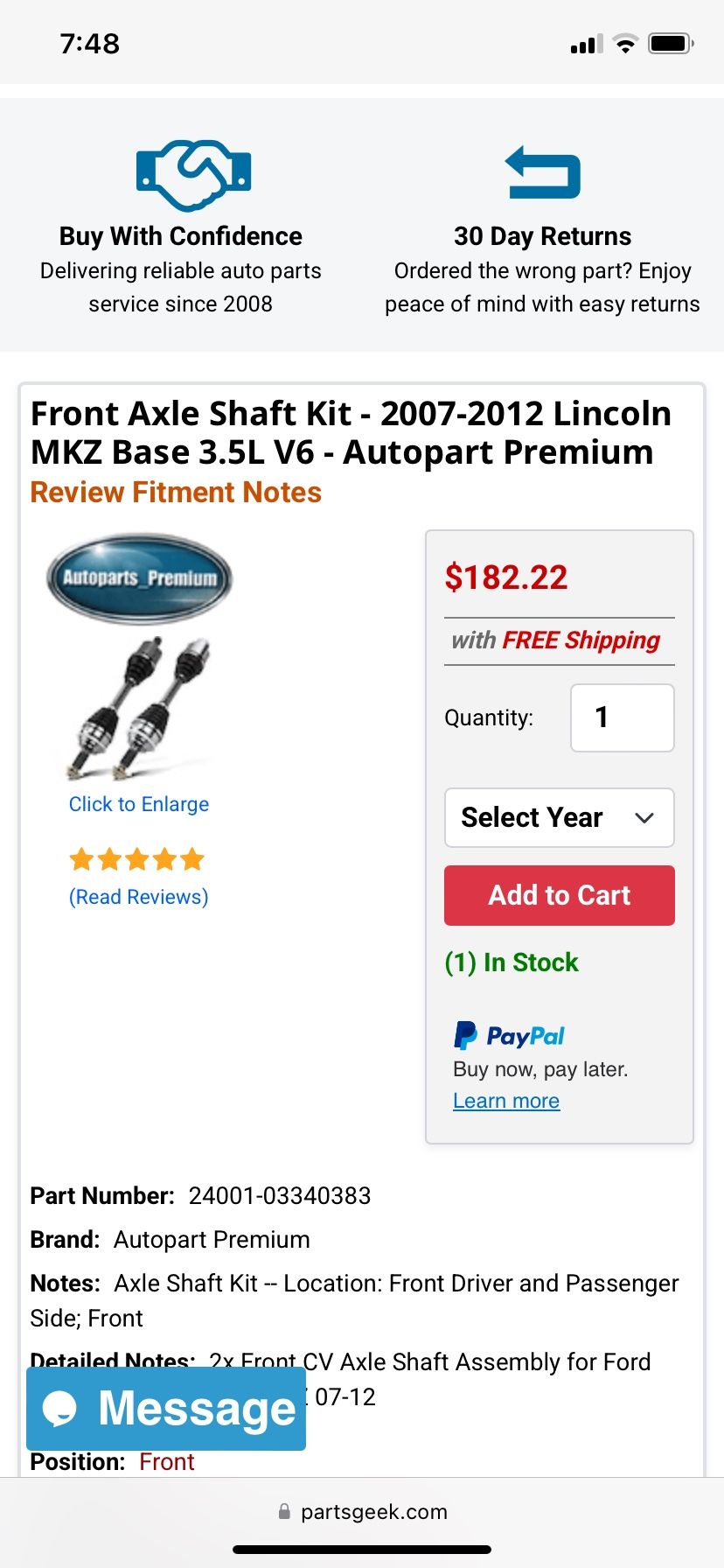Click the handshake Buy With Confidence icon
The height and width of the screenshot is (1568, 724).
click(193, 174)
